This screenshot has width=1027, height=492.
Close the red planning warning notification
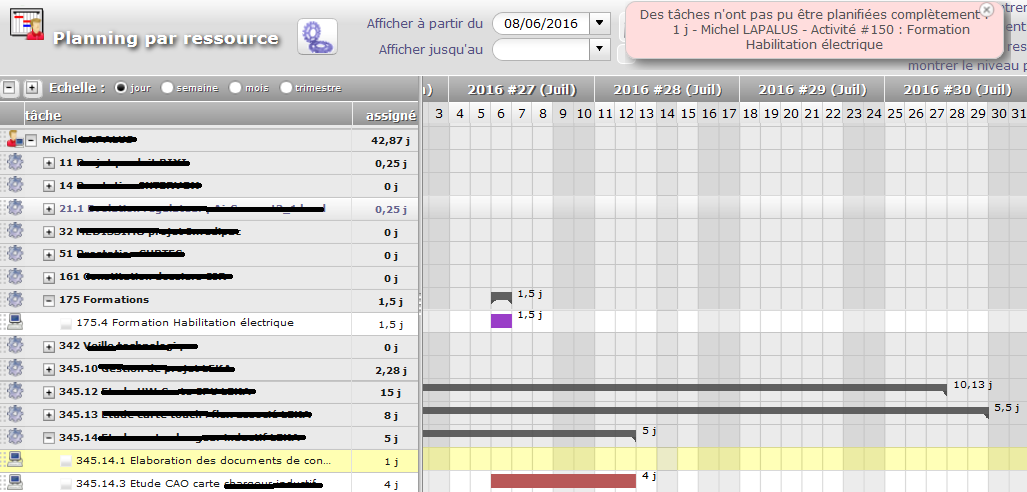pos(986,10)
